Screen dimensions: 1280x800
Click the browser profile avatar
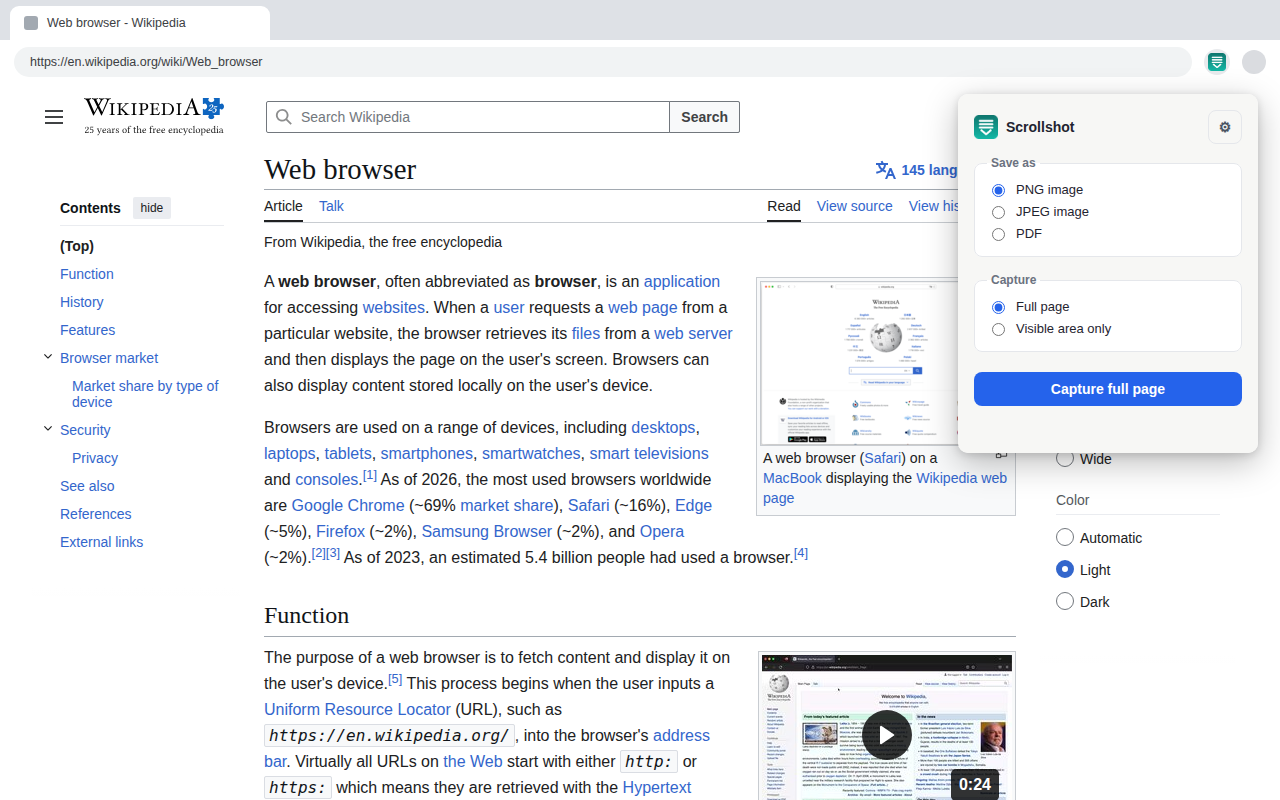(1254, 62)
